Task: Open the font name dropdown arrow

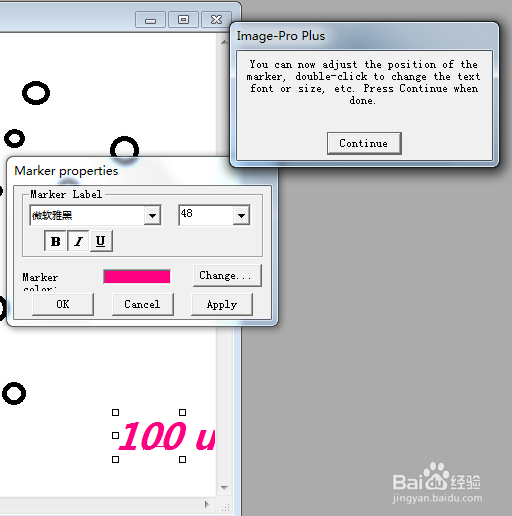Action: coord(152,215)
